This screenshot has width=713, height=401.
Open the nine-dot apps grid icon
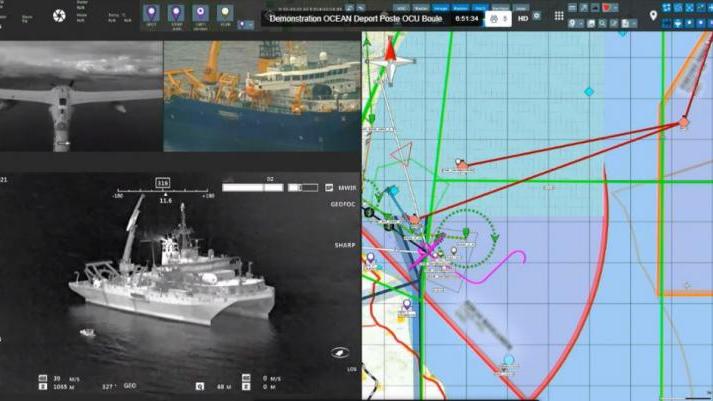click(x=559, y=16)
